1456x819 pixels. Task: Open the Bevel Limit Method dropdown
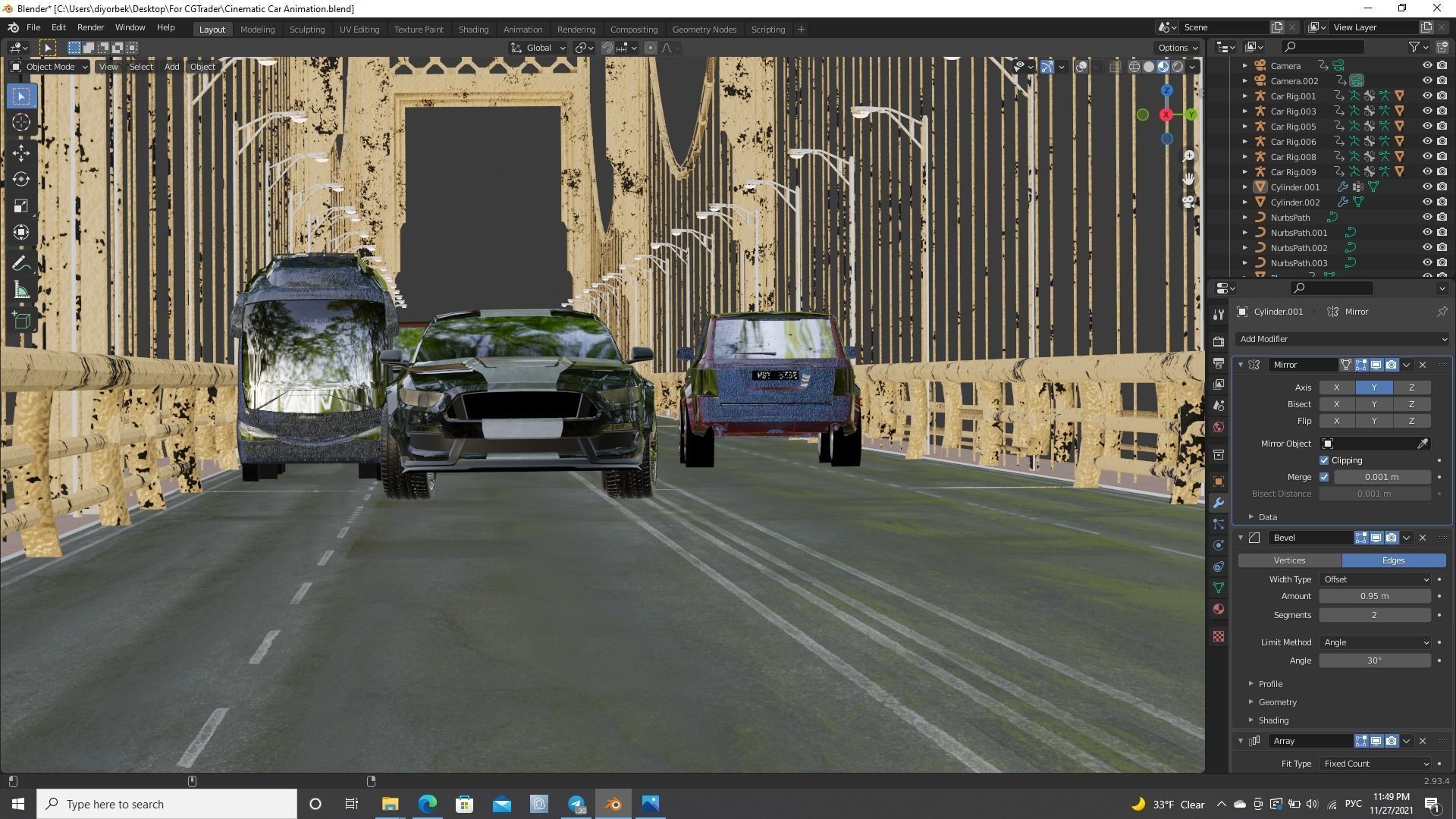[1375, 642]
